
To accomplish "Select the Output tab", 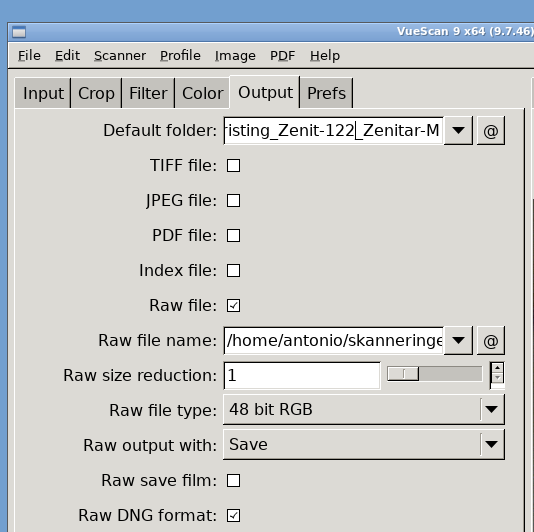I will [x=265, y=92].
